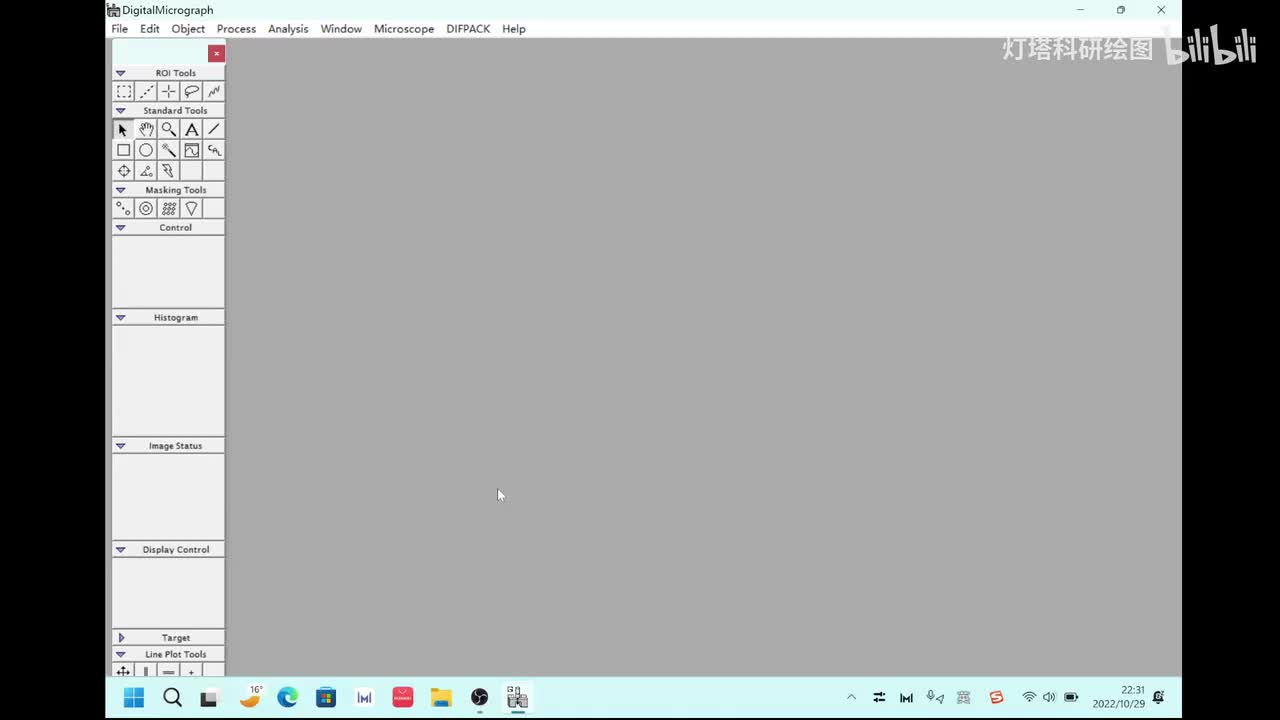Screen dimensions: 1280x720
Task: Open the Microscope menu
Action: tap(404, 29)
